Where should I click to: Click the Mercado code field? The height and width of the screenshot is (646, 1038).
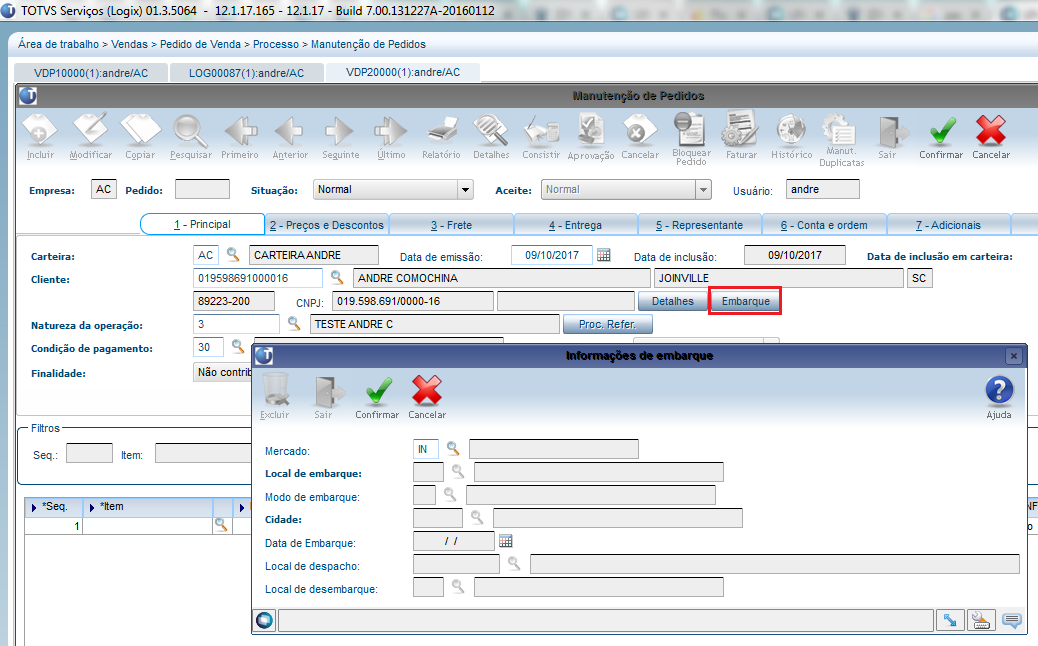pos(426,449)
